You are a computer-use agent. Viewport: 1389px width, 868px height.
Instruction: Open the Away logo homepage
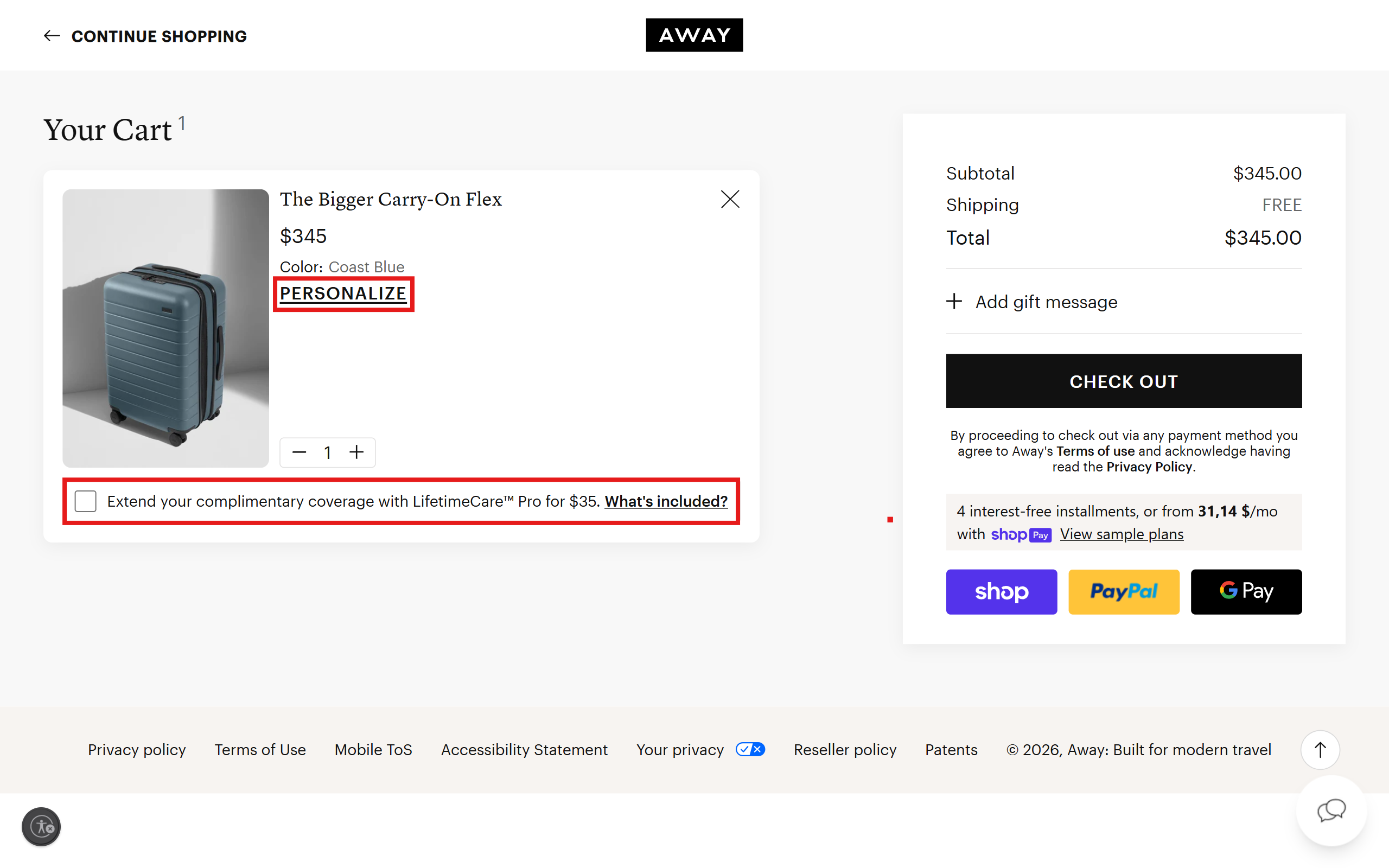[x=694, y=35]
